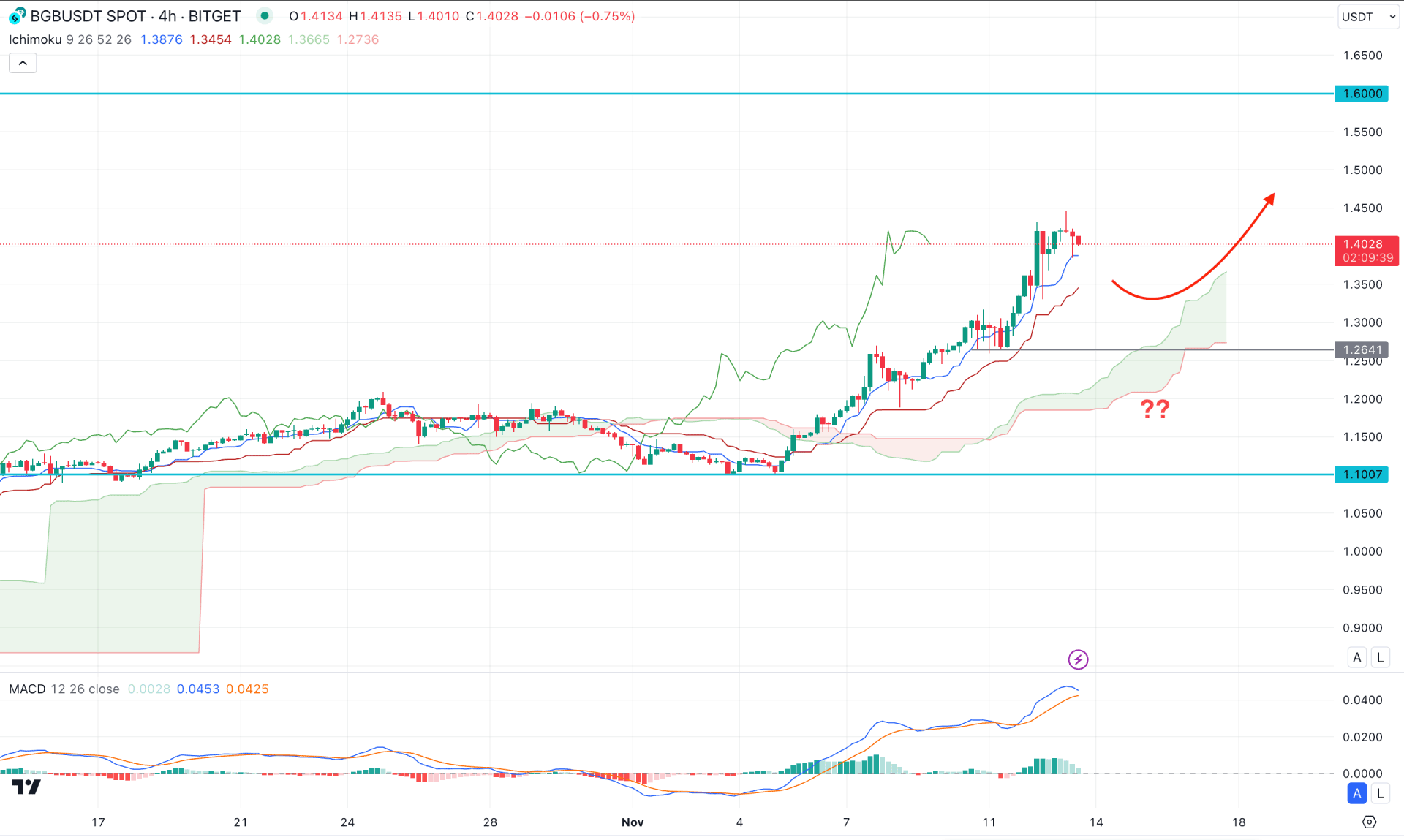Click the 14 date label on time axis

click(1096, 822)
